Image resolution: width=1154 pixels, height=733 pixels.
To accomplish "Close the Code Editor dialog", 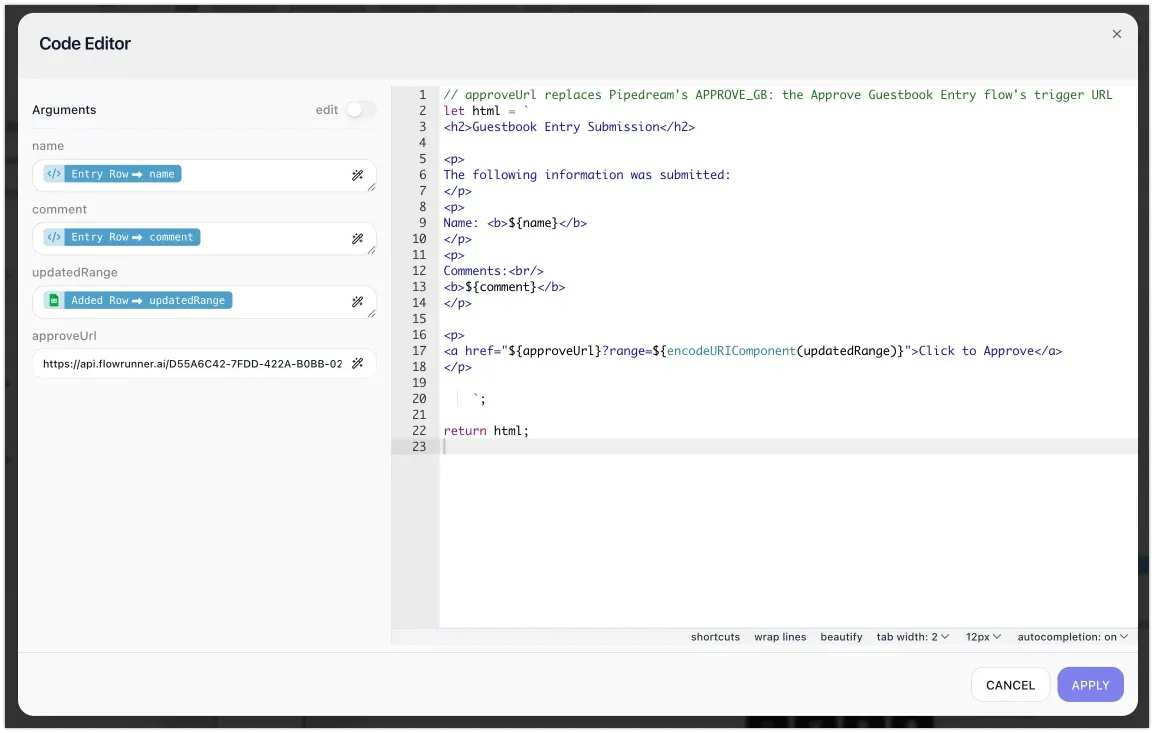I will (x=1116, y=34).
